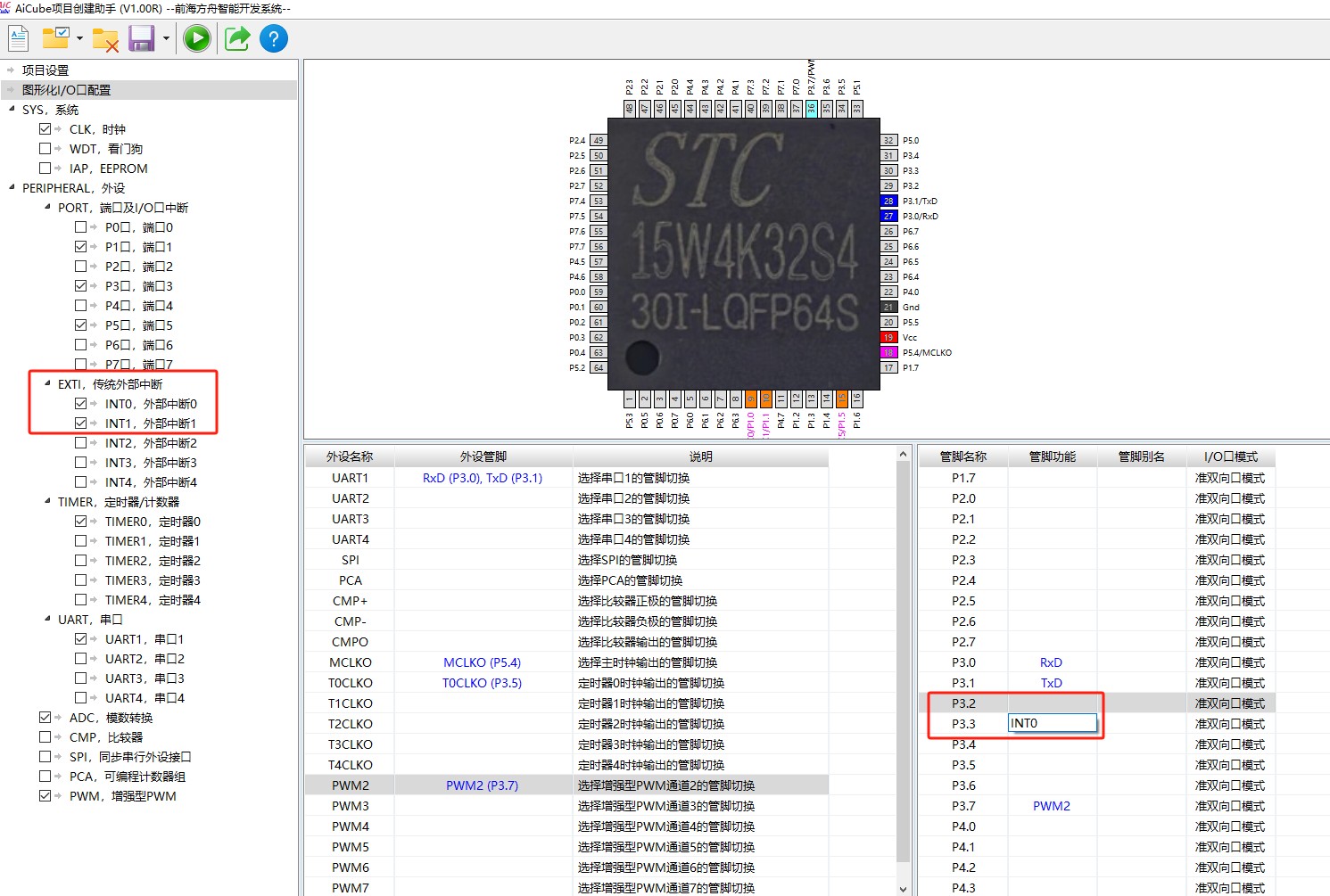Screen dimensions: 1330x896
Task: Select the SPI row in peripheral table
Action: coord(566,560)
